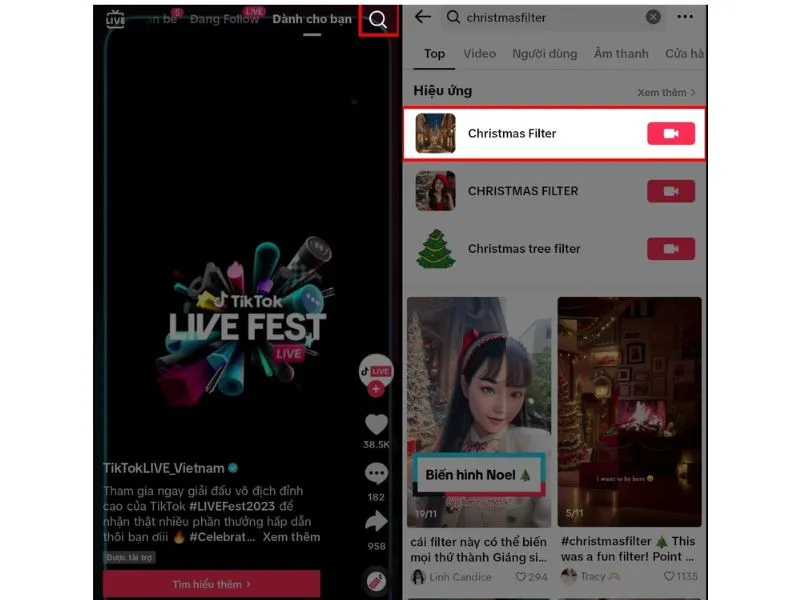Viewport: 800px width, 600px height.
Task: Go back with the left arrow
Action: (x=423, y=17)
